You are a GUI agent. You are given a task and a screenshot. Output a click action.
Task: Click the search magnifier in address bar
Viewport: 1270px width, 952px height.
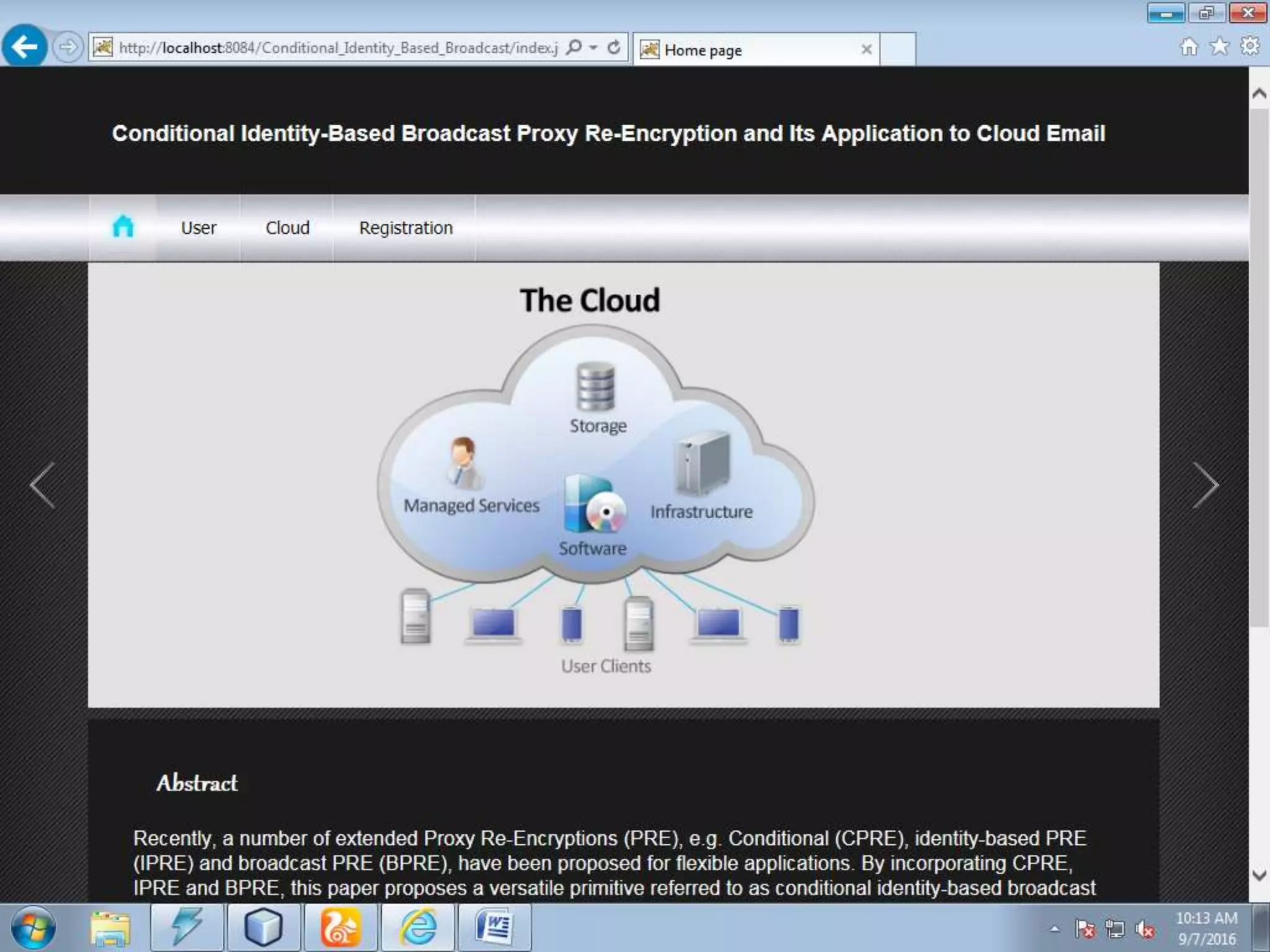point(574,48)
